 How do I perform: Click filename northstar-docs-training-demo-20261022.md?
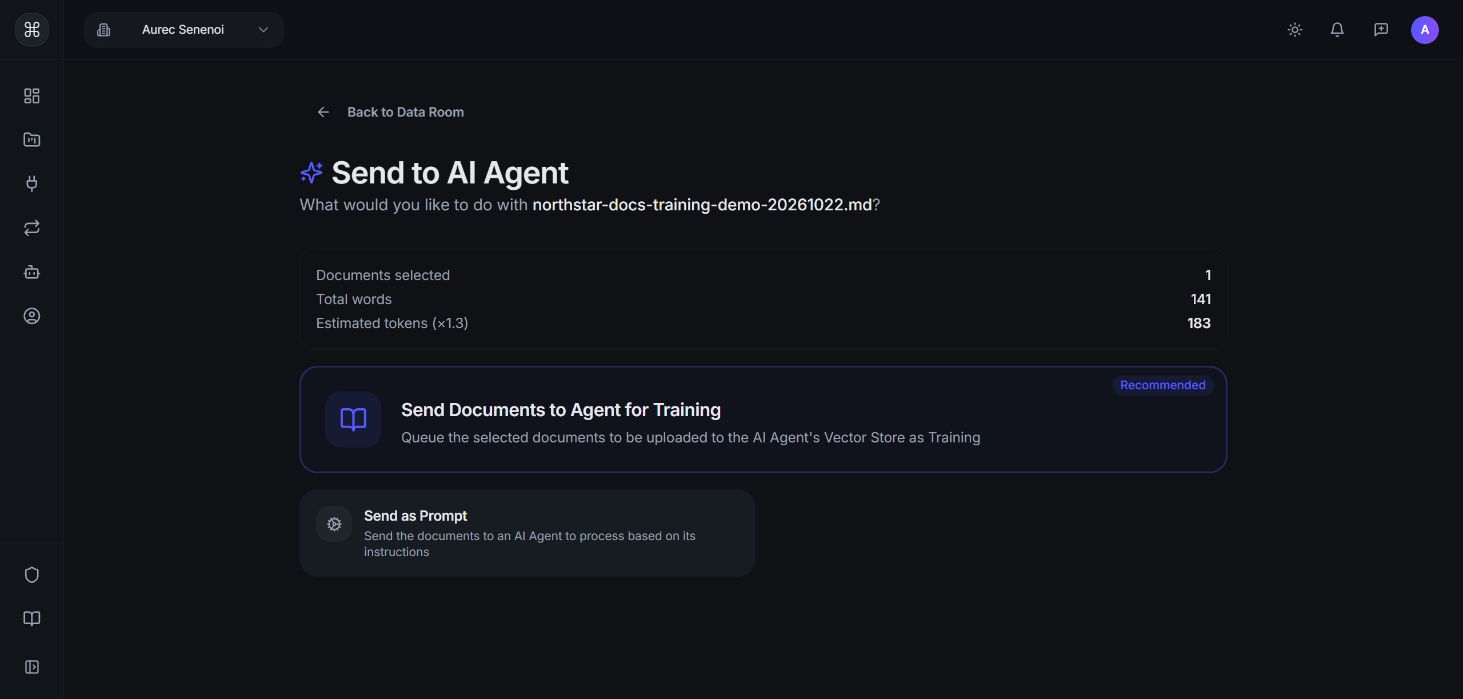[702, 205]
